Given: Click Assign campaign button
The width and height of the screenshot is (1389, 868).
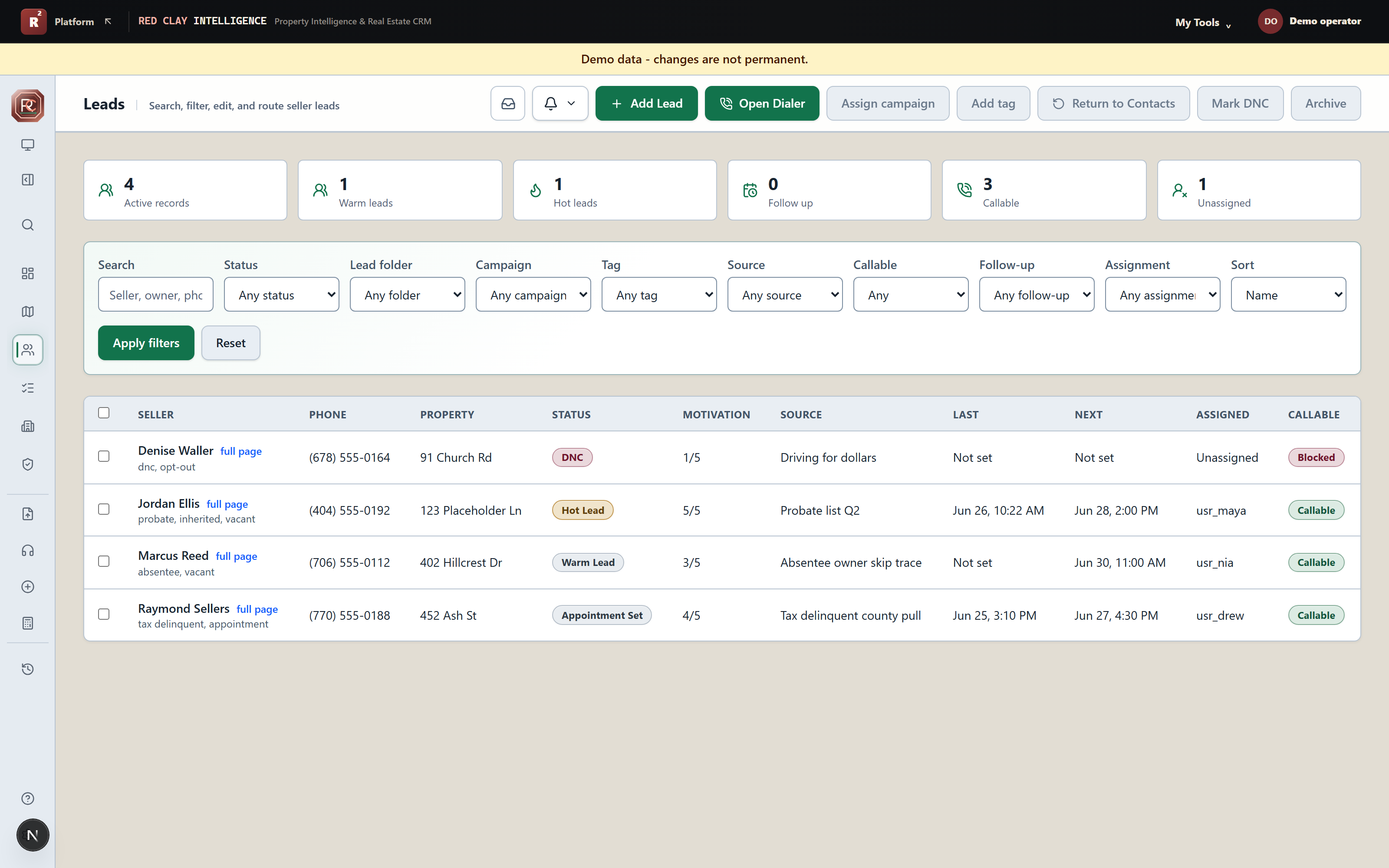Looking at the screenshot, I should pos(888,103).
